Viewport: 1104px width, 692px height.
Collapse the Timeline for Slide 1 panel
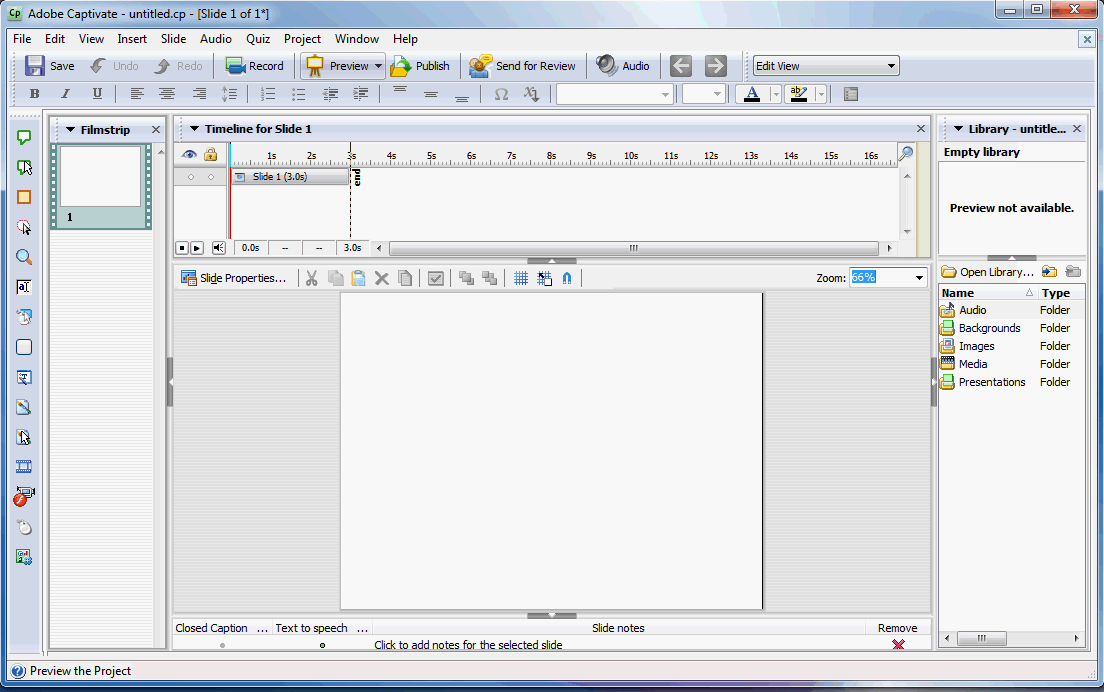pos(194,129)
